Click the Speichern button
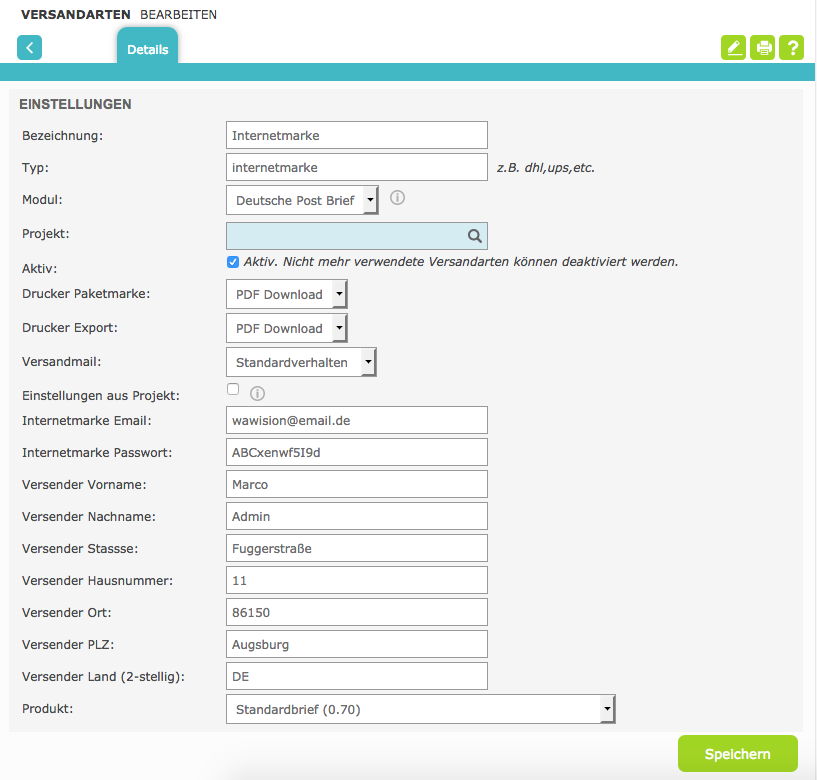The height and width of the screenshot is (780, 817). click(x=738, y=753)
